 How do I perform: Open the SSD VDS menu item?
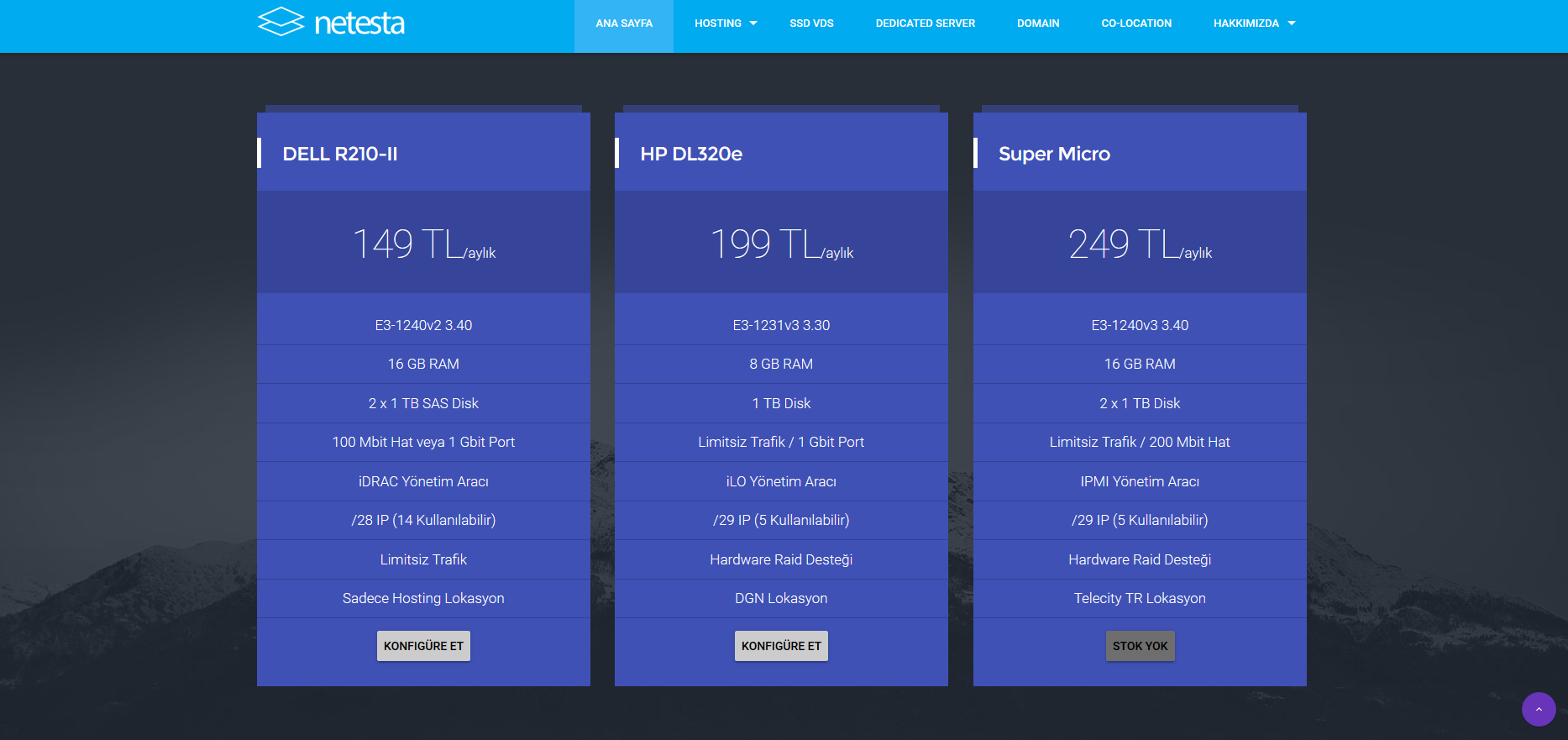(x=811, y=24)
